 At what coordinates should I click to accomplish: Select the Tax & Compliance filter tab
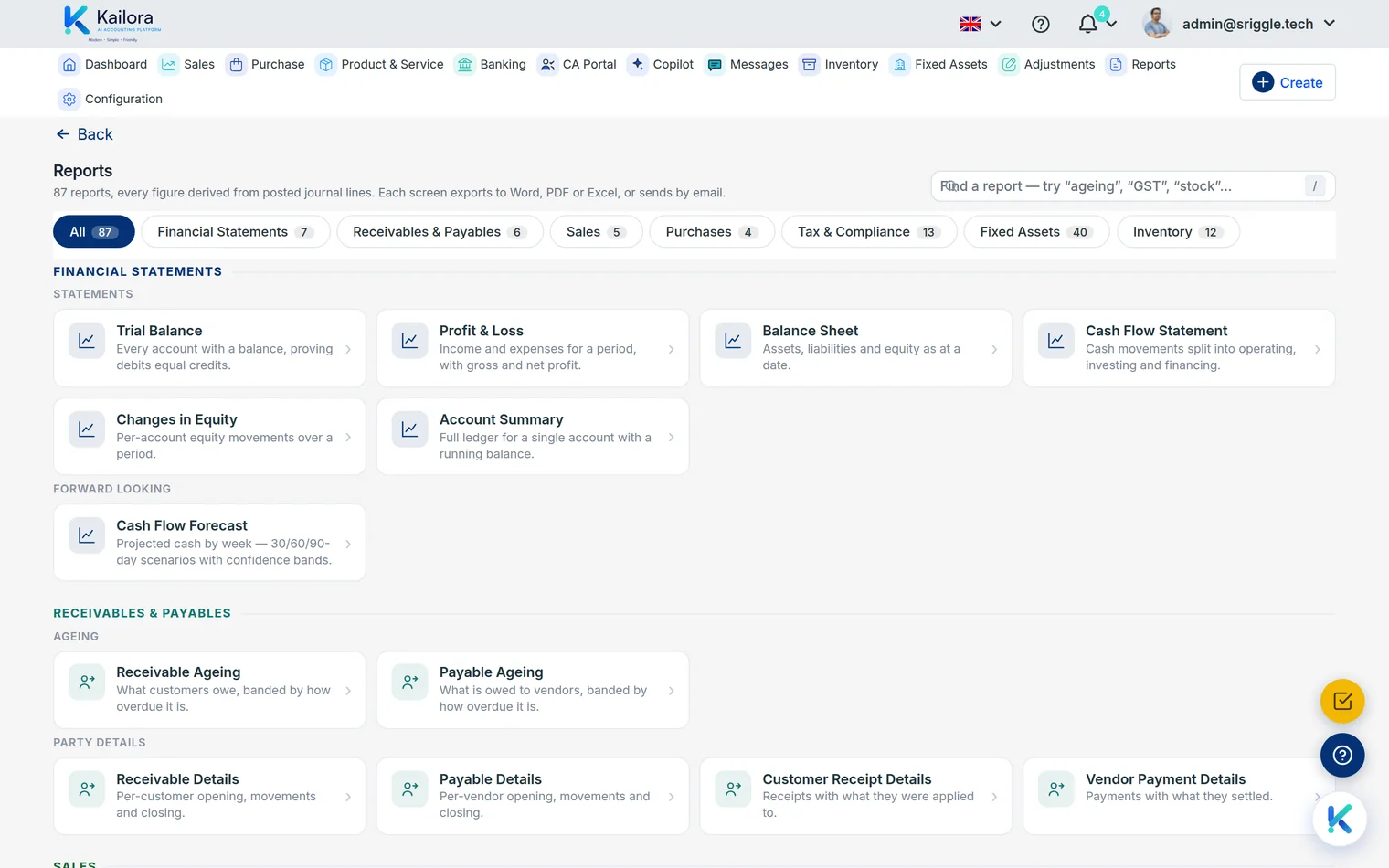pos(869,232)
